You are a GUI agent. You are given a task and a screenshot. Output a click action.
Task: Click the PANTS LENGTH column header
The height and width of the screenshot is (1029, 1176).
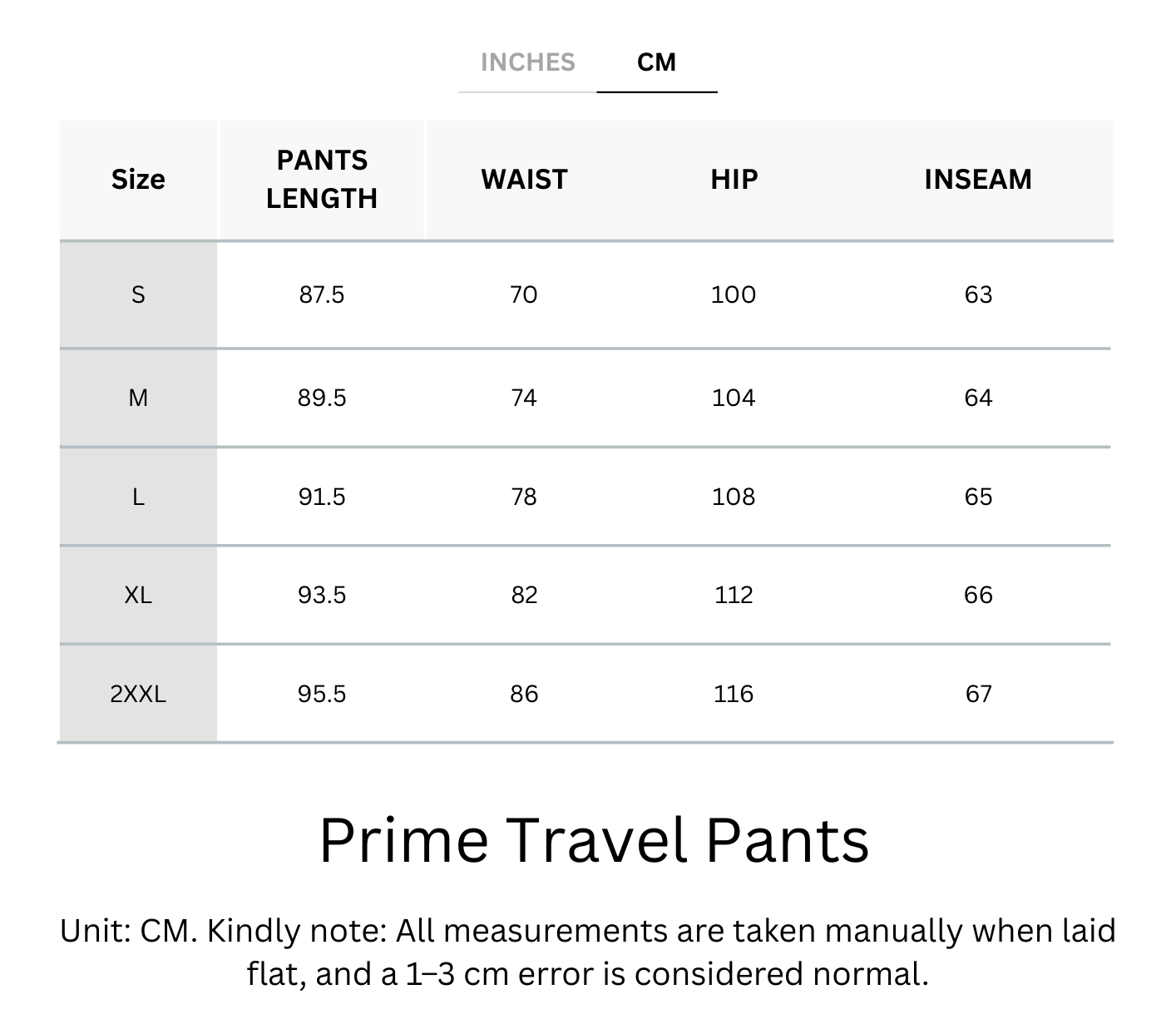pyautogui.click(x=322, y=180)
